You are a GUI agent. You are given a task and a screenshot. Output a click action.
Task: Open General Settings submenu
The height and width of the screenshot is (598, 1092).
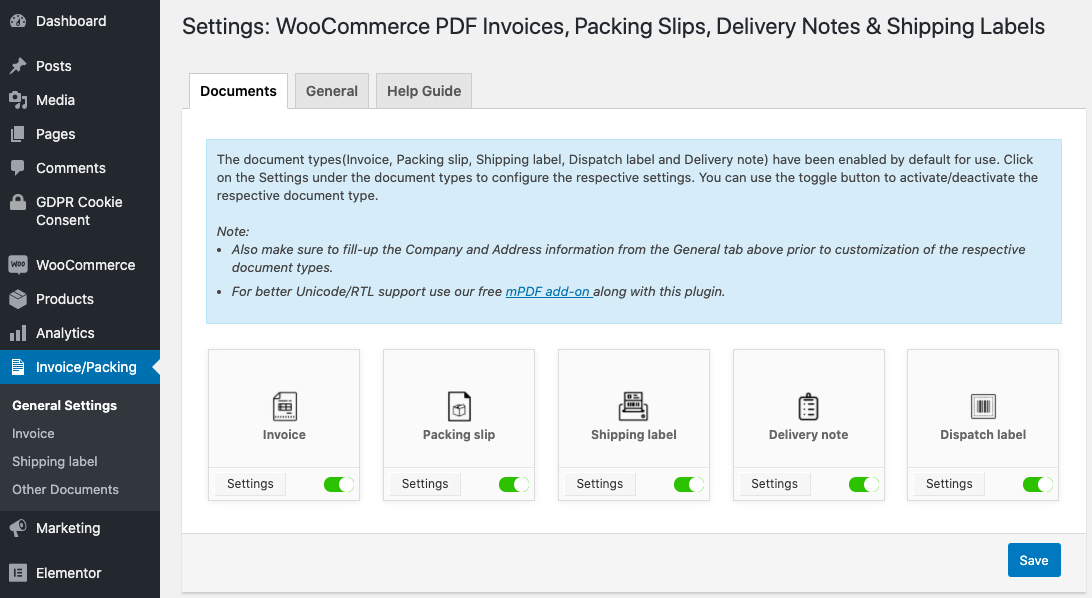pos(65,406)
